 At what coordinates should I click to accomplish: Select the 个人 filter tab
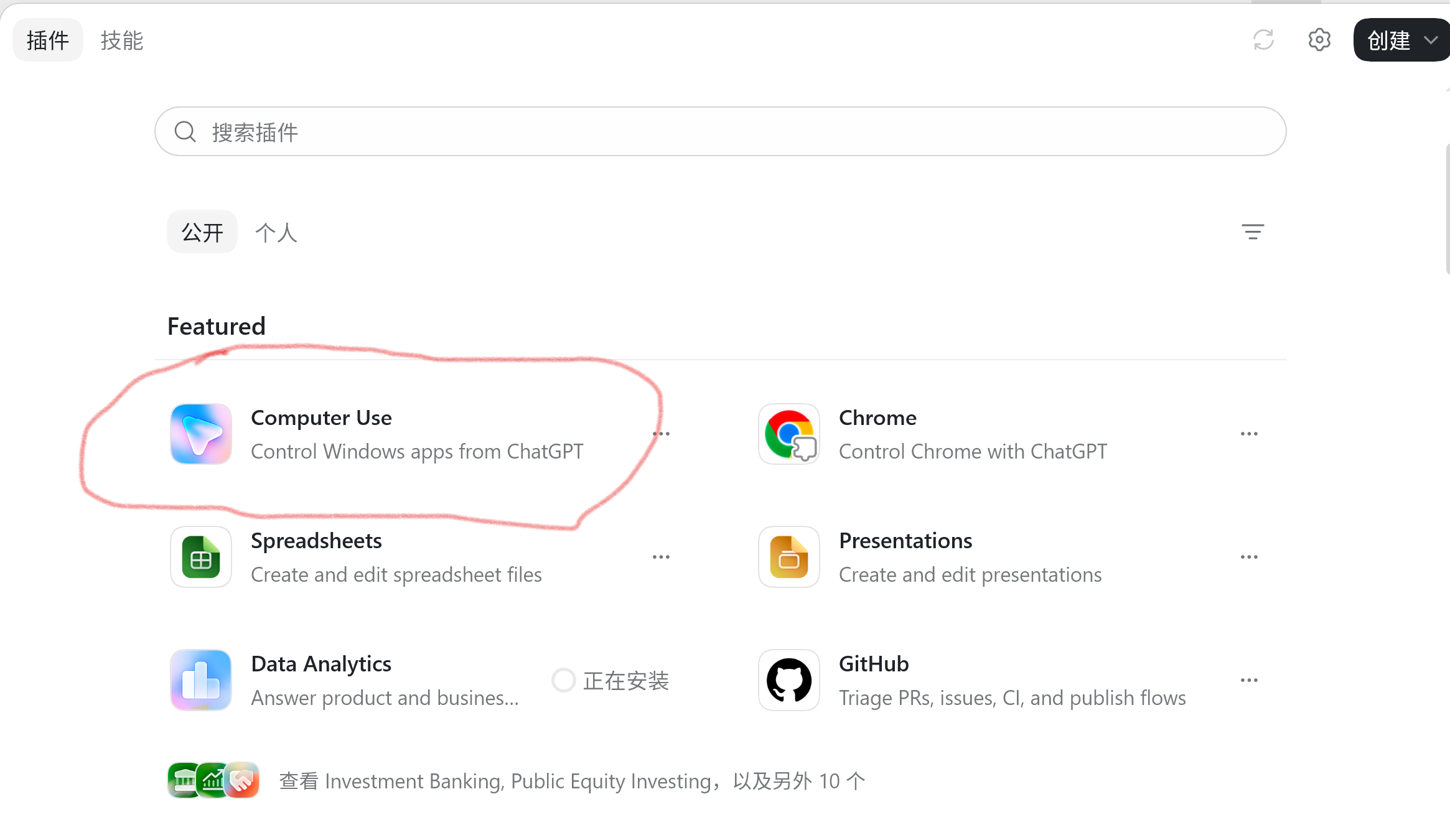coord(276,232)
